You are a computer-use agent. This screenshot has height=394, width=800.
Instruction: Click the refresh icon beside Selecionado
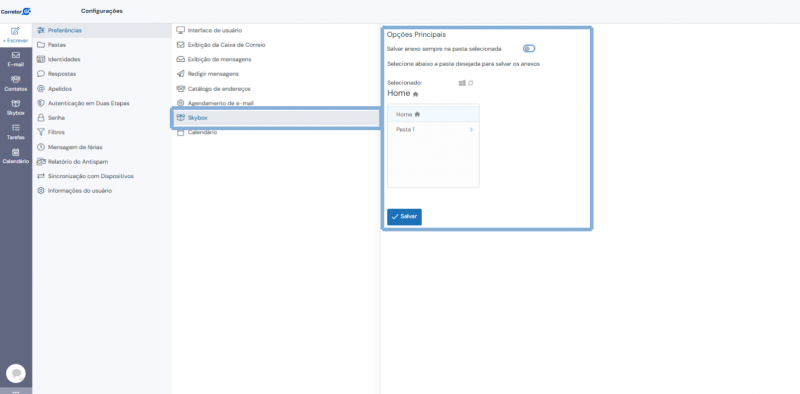tap(471, 83)
